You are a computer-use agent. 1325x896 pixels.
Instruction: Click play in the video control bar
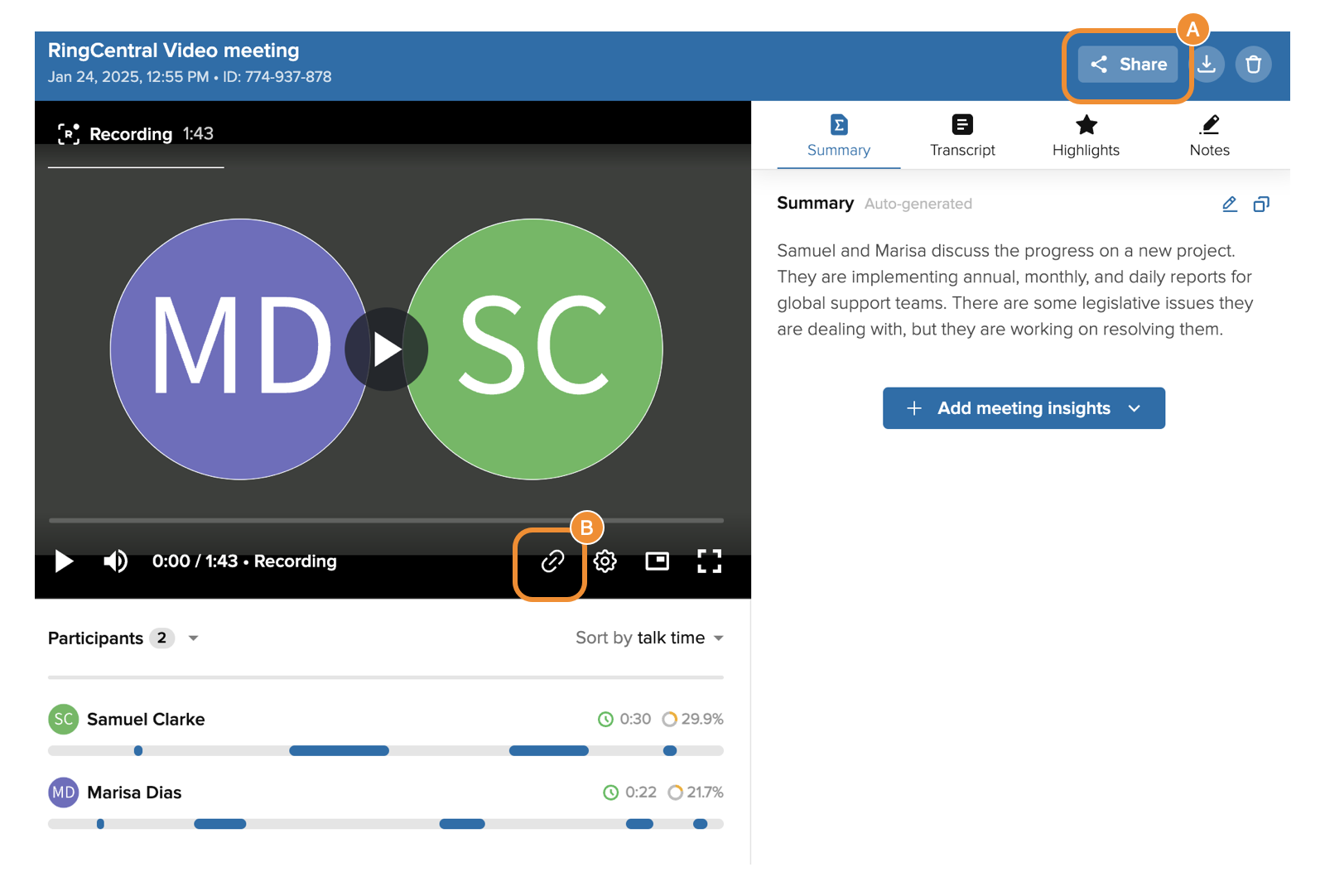[64, 561]
